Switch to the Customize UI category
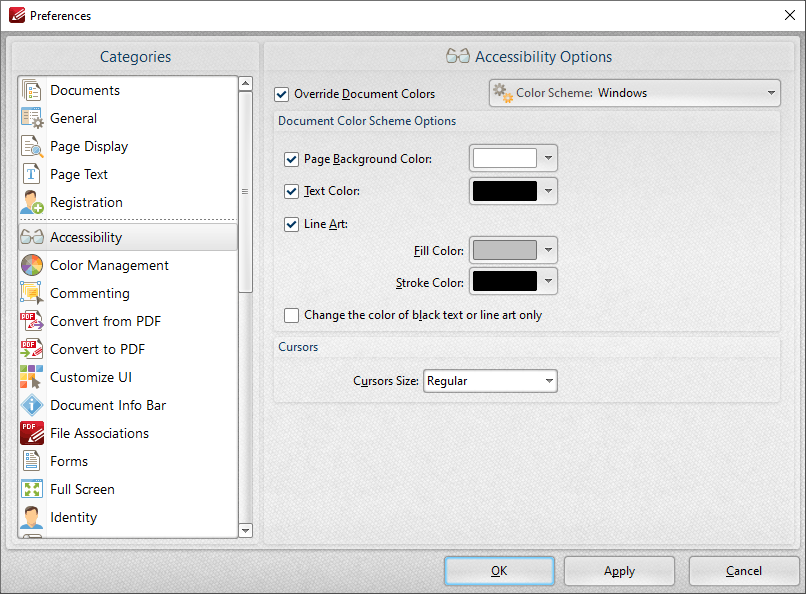806x594 pixels. (x=128, y=377)
